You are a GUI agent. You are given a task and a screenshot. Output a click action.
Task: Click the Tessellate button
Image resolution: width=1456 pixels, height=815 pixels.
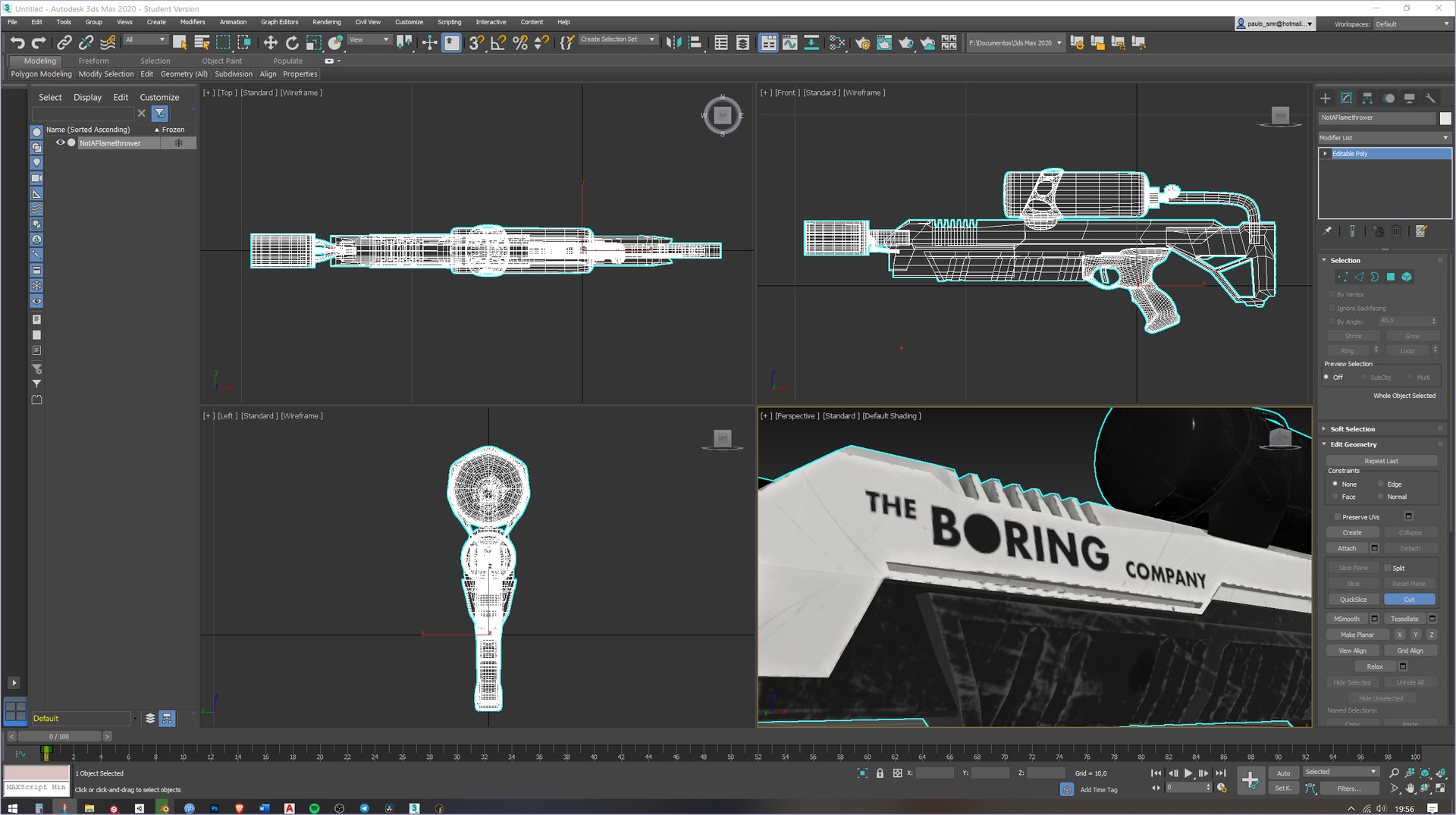point(1404,619)
